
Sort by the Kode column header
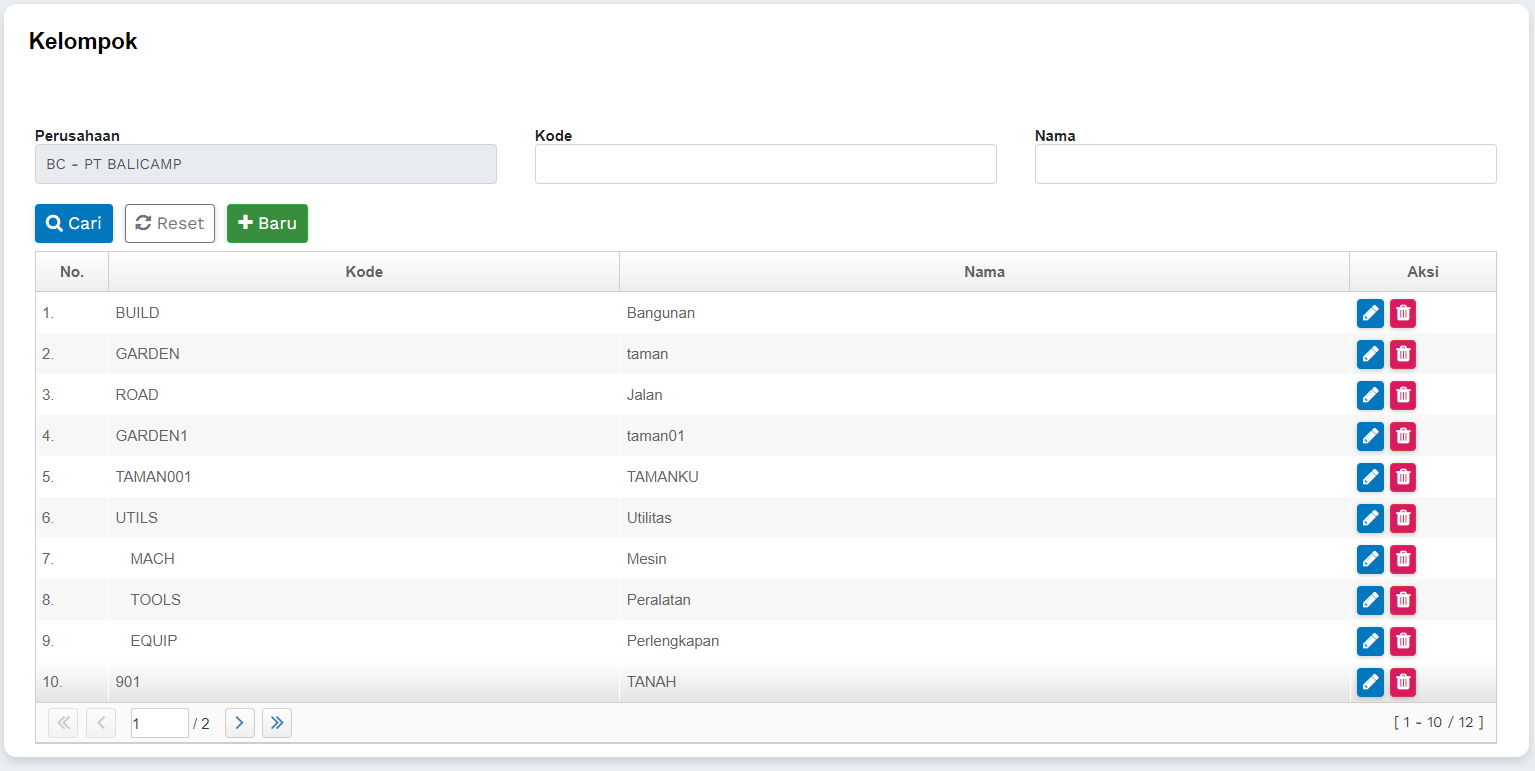pyautogui.click(x=364, y=272)
